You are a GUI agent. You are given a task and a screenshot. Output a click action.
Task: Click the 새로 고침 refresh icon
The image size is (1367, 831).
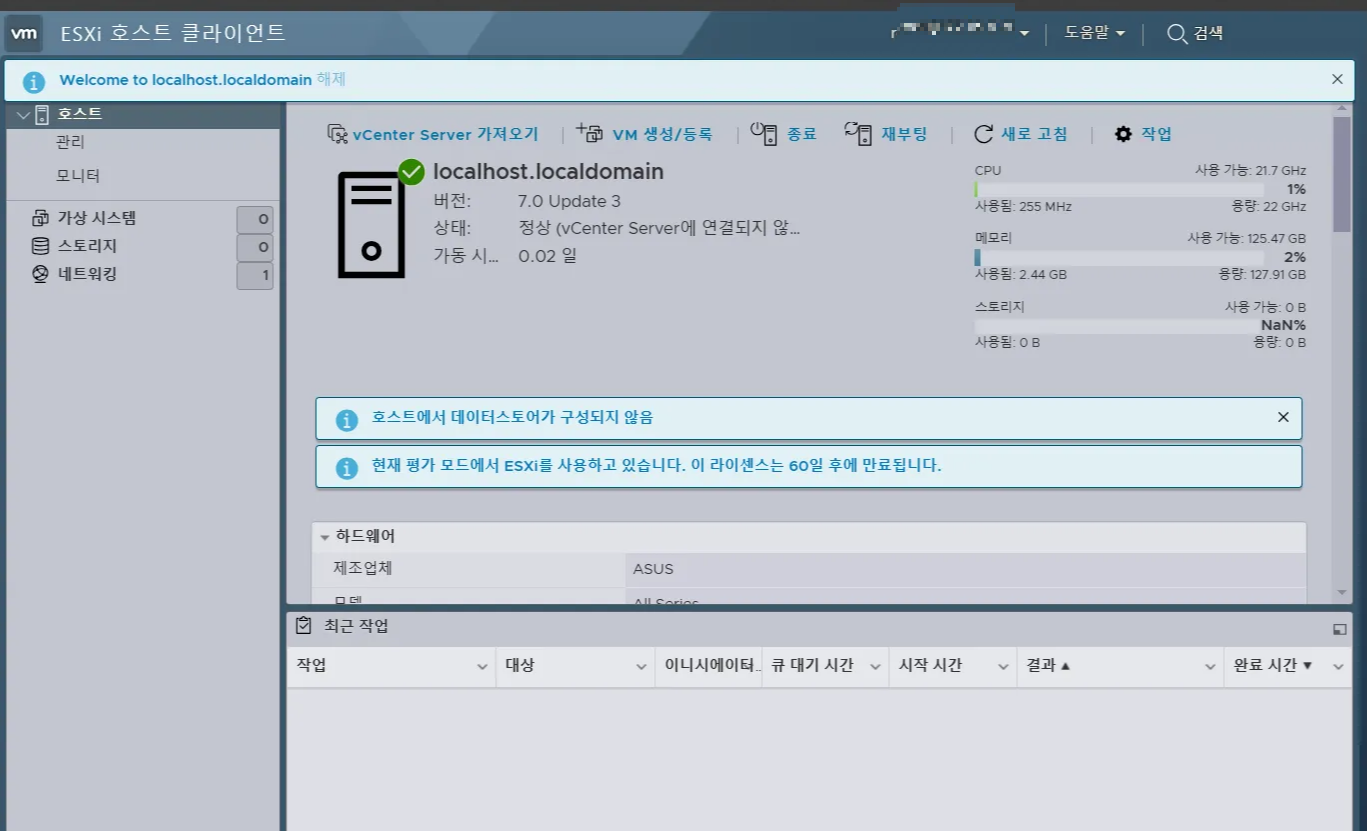tap(984, 134)
